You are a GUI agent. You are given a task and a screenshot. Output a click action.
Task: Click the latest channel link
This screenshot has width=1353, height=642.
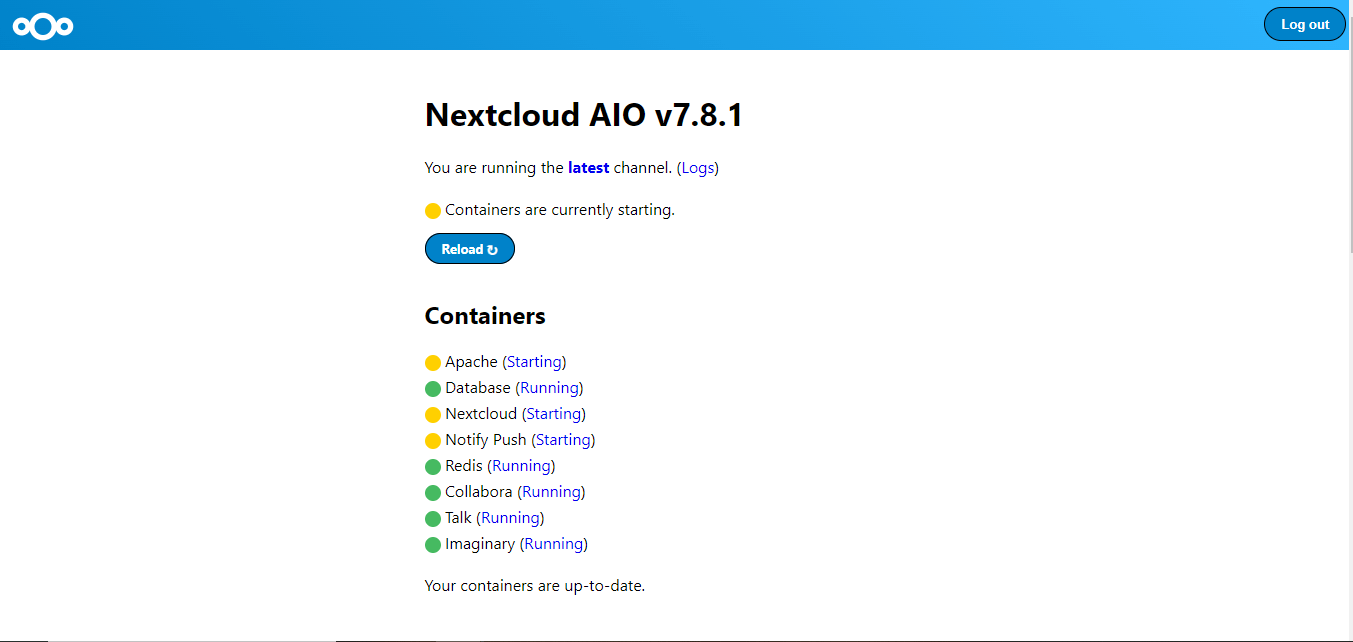coord(588,167)
